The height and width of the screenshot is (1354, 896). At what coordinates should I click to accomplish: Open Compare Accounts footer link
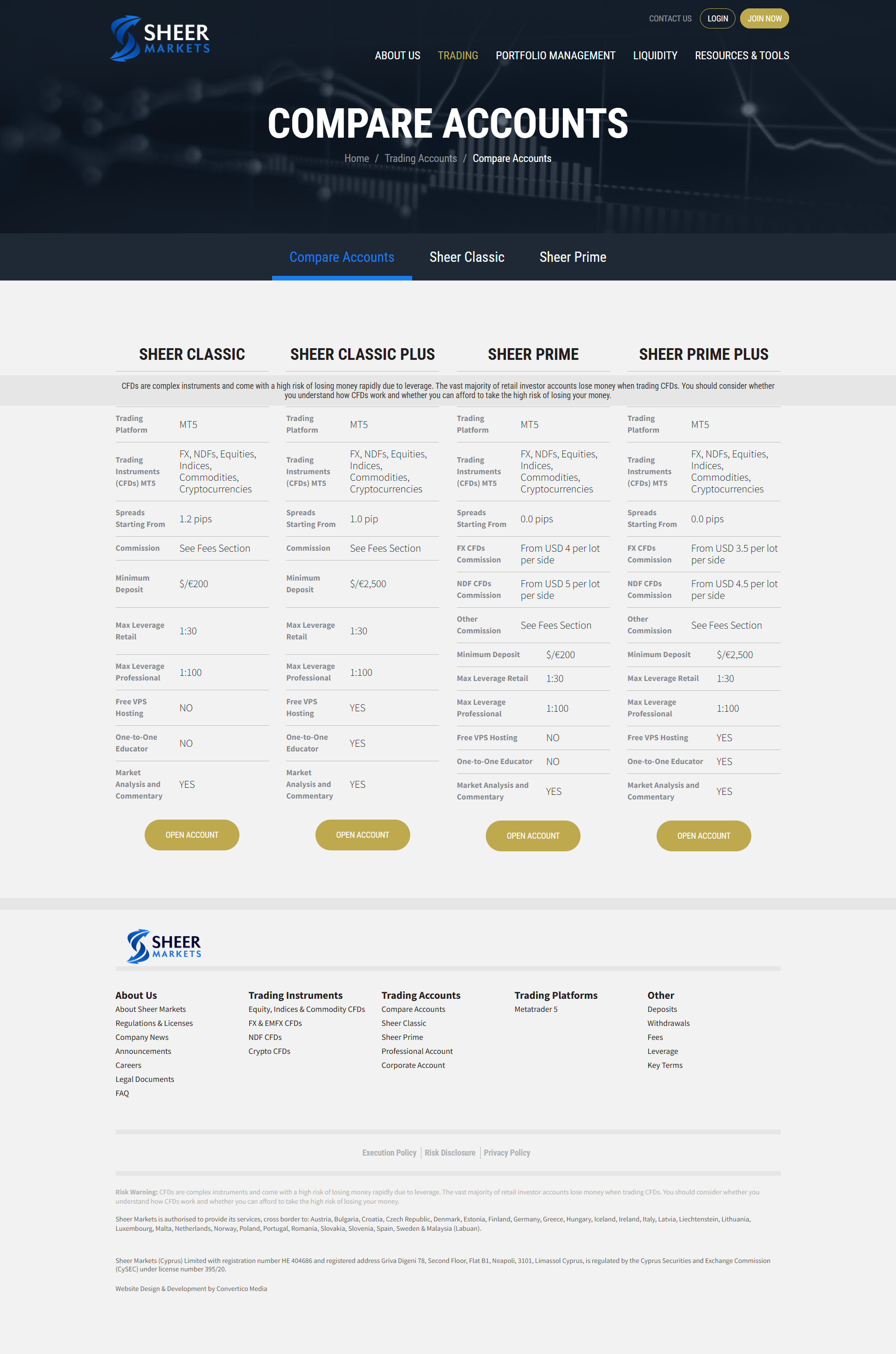[x=413, y=1010]
